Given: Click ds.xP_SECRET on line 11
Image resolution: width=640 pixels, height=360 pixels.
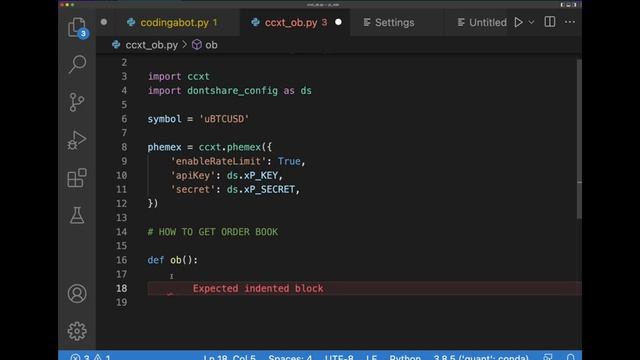Looking at the screenshot, I should (261, 189).
